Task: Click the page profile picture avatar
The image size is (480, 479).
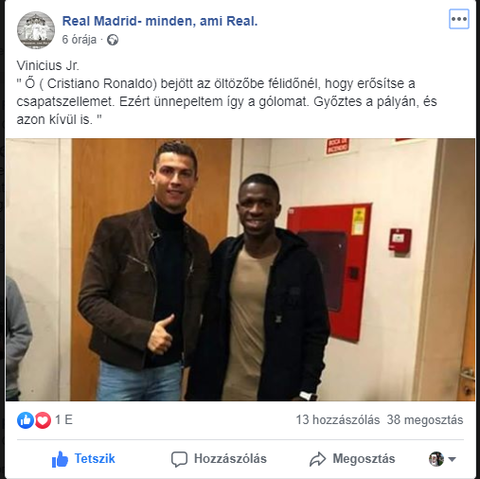Action: [x=36, y=30]
